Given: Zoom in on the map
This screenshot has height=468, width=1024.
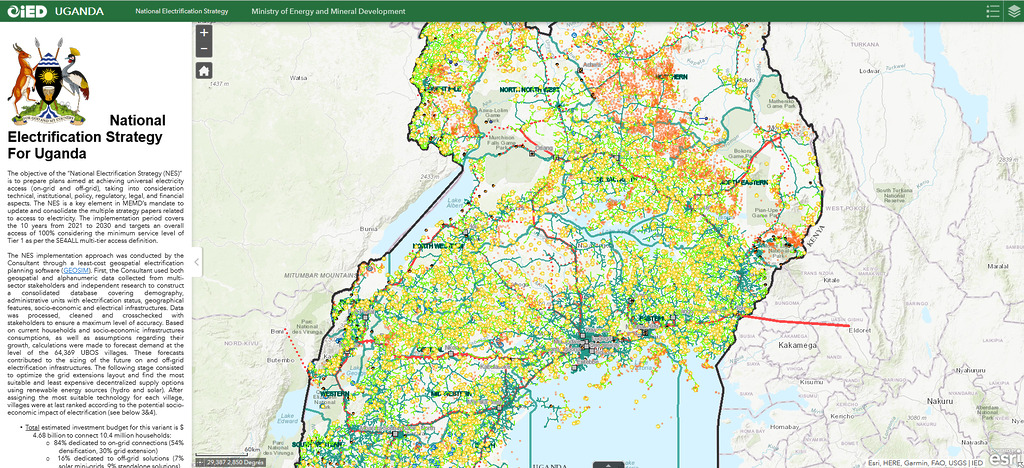Looking at the screenshot, I should (x=204, y=32).
